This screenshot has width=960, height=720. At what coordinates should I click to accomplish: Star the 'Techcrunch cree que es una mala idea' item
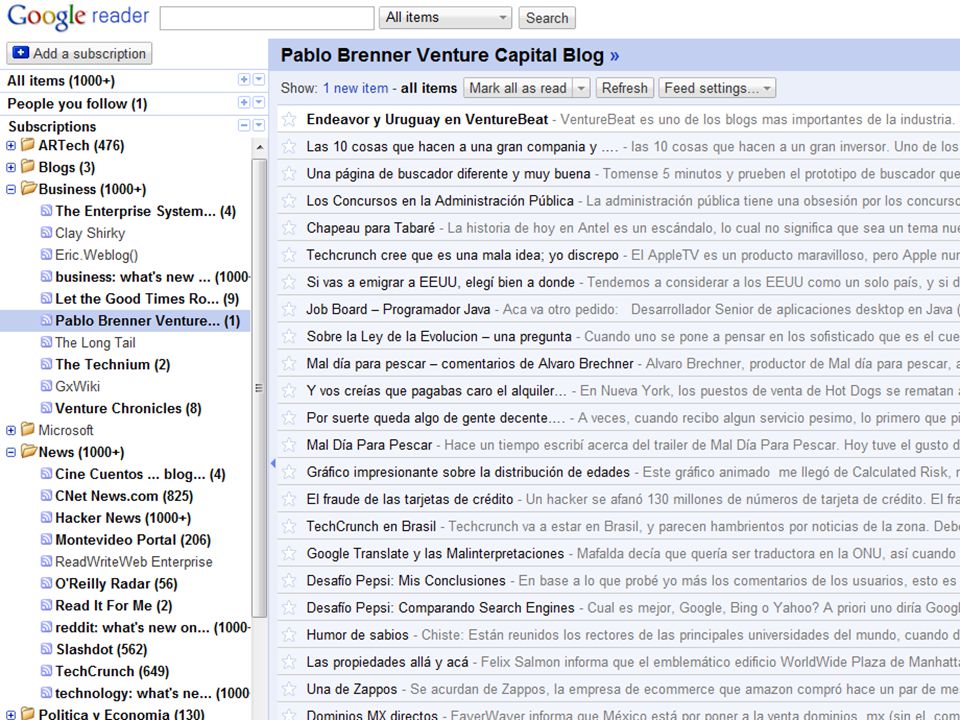289,255
